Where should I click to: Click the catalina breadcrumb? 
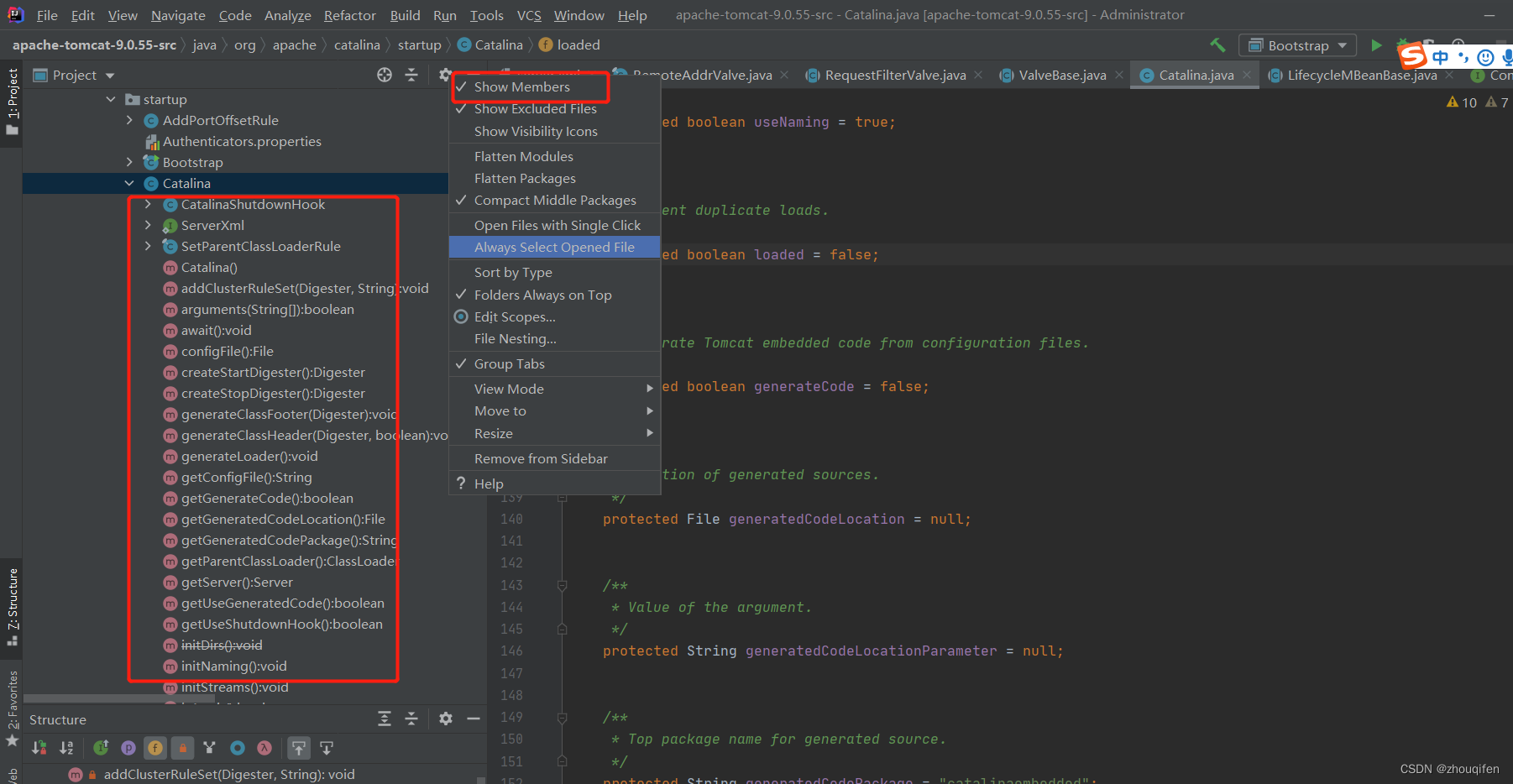click(357, 44)
